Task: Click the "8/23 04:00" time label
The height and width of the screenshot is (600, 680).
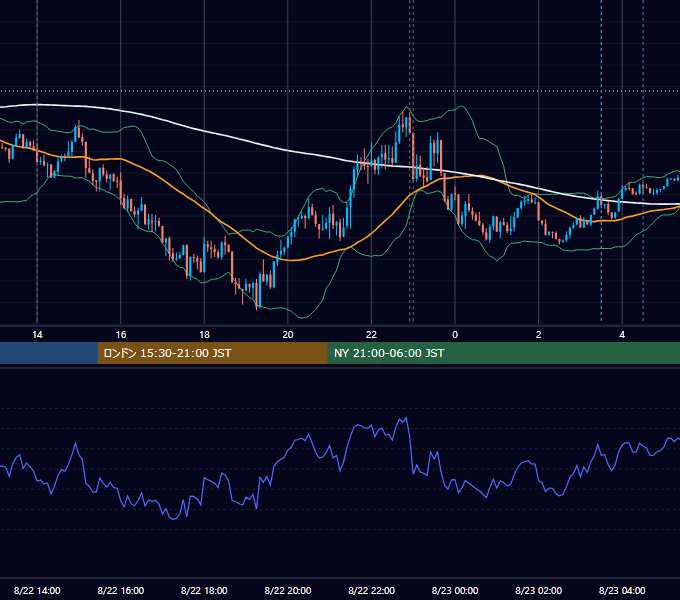Action: click(x=622, y=590)
